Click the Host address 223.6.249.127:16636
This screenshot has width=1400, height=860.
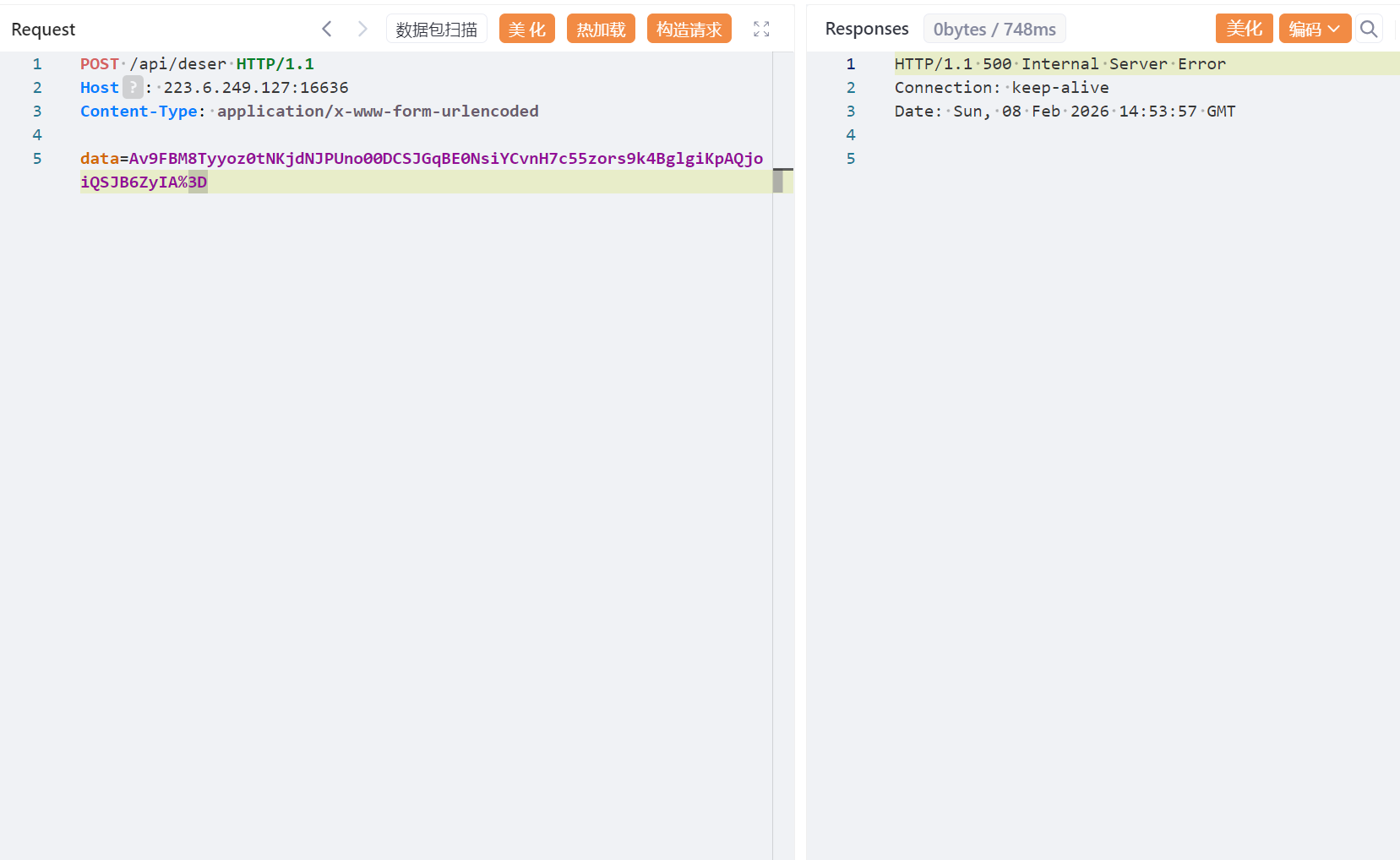[x=255, y=88]
